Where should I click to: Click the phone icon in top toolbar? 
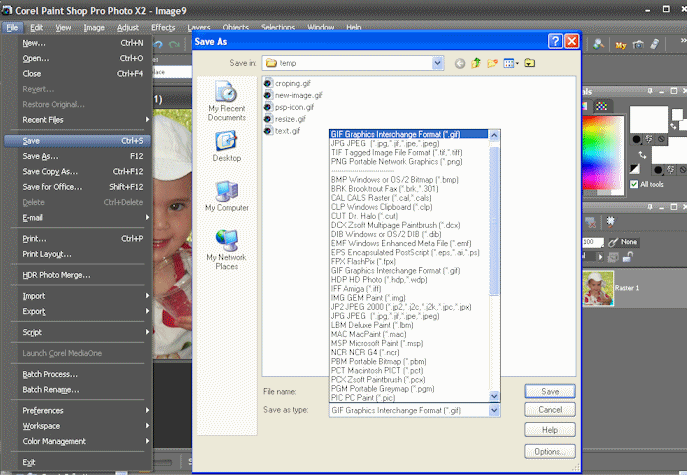pyautogui.click(x=654, y=44)
